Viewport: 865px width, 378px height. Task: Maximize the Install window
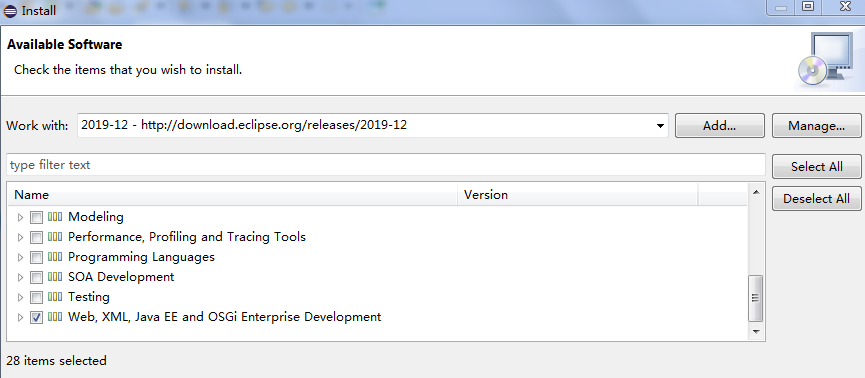pos(808,7)
